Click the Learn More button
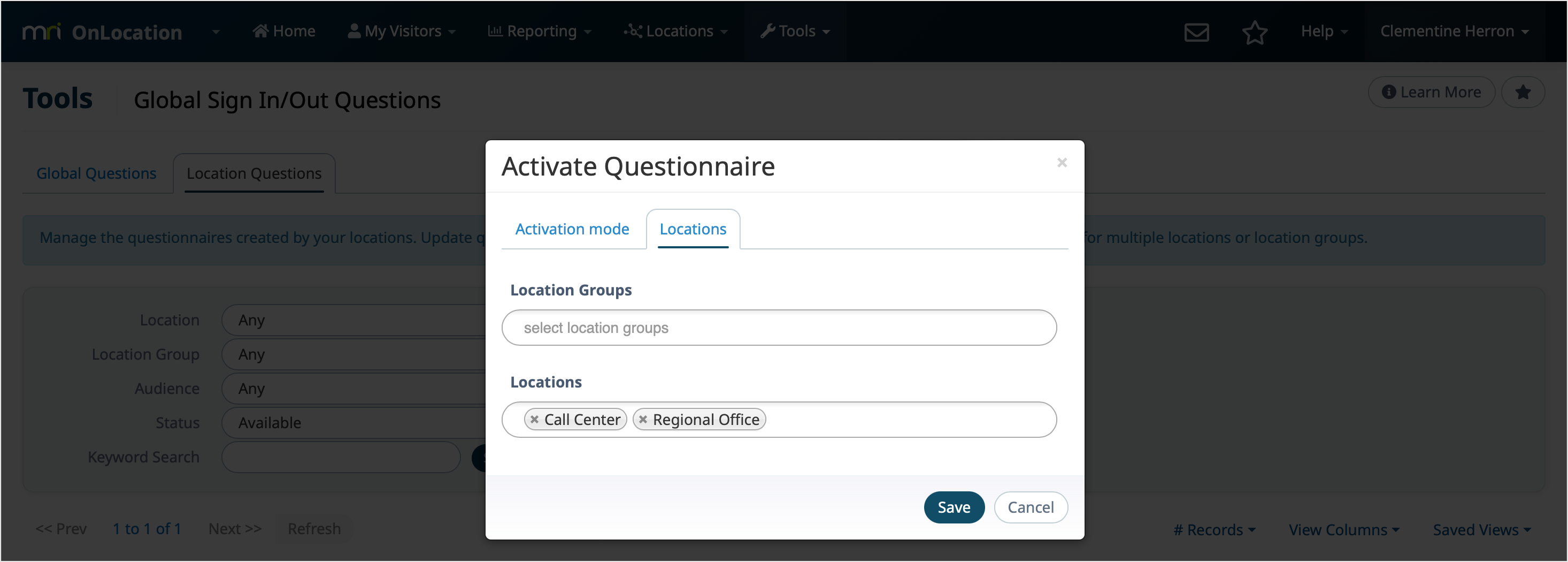 pyautogui.click(x=1431, y=92)
